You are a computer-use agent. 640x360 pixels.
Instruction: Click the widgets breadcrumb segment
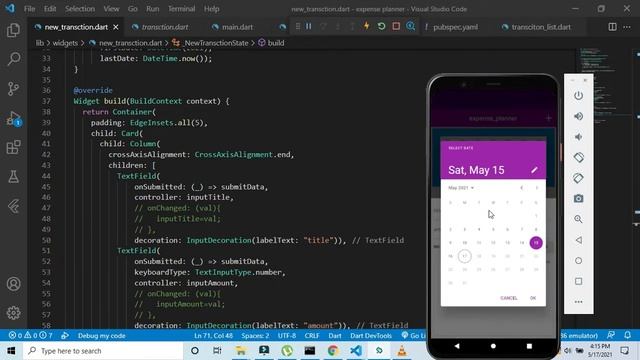[65, 43]
